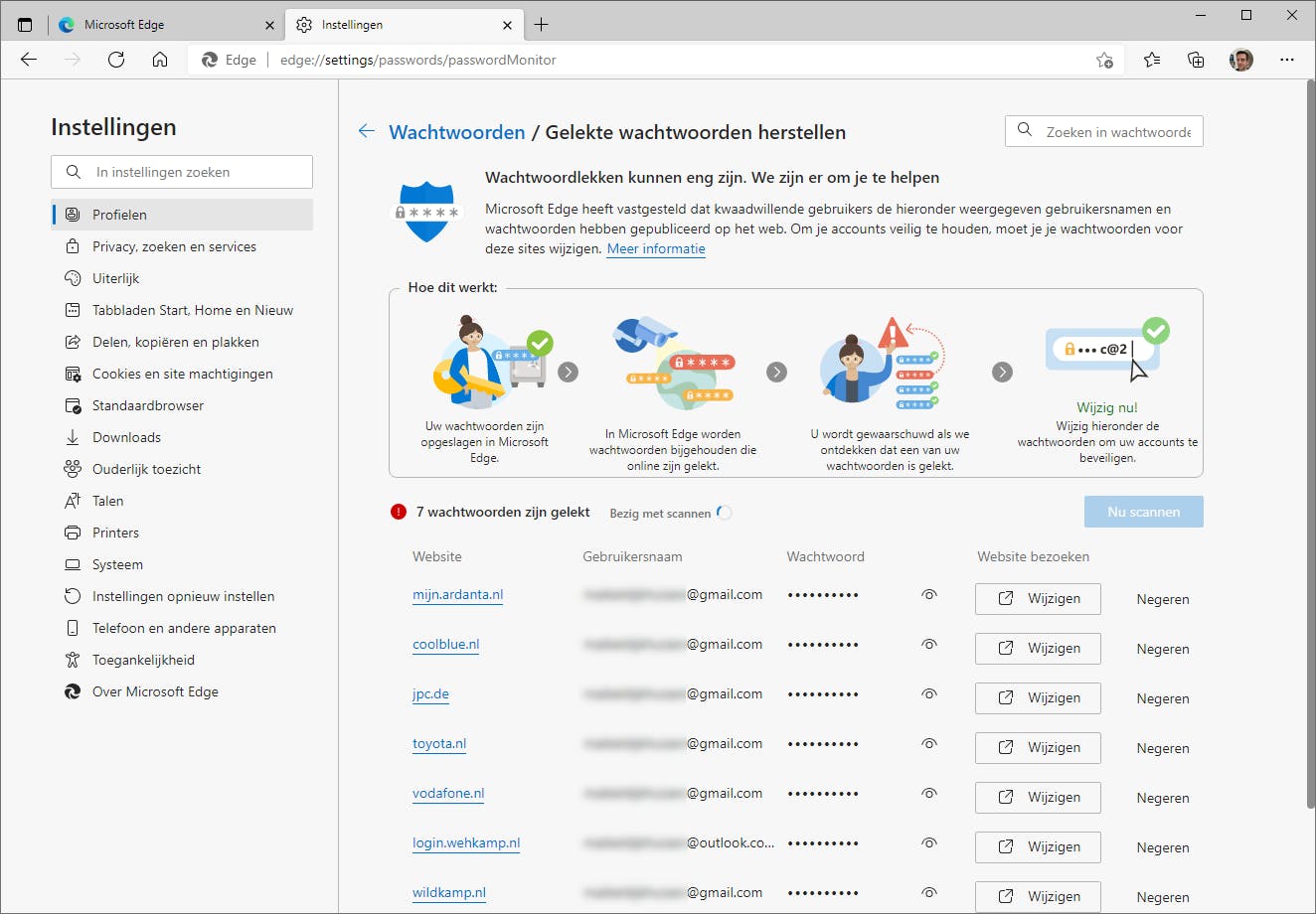The width and height of the screenshot is (1316, 914).
Task: Click the tab actions menu icon
Action: point(25,25)
